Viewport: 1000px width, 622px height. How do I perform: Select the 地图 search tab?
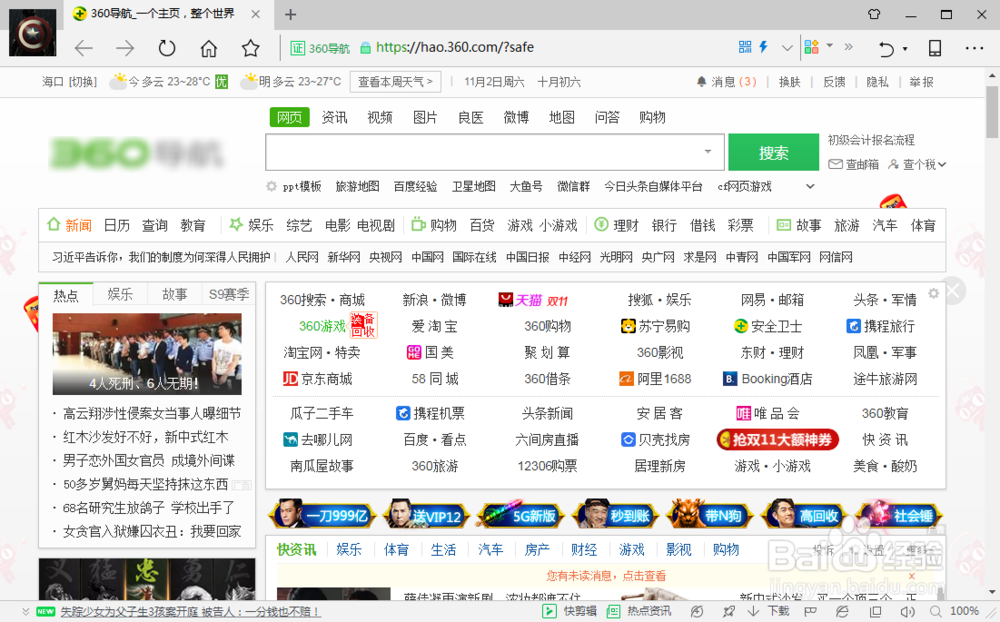tap(562, 117)
